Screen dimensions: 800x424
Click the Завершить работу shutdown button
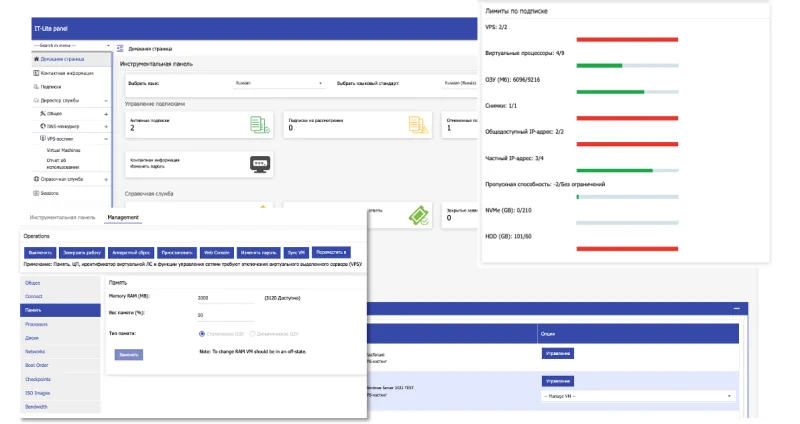(x=82, y=253)
